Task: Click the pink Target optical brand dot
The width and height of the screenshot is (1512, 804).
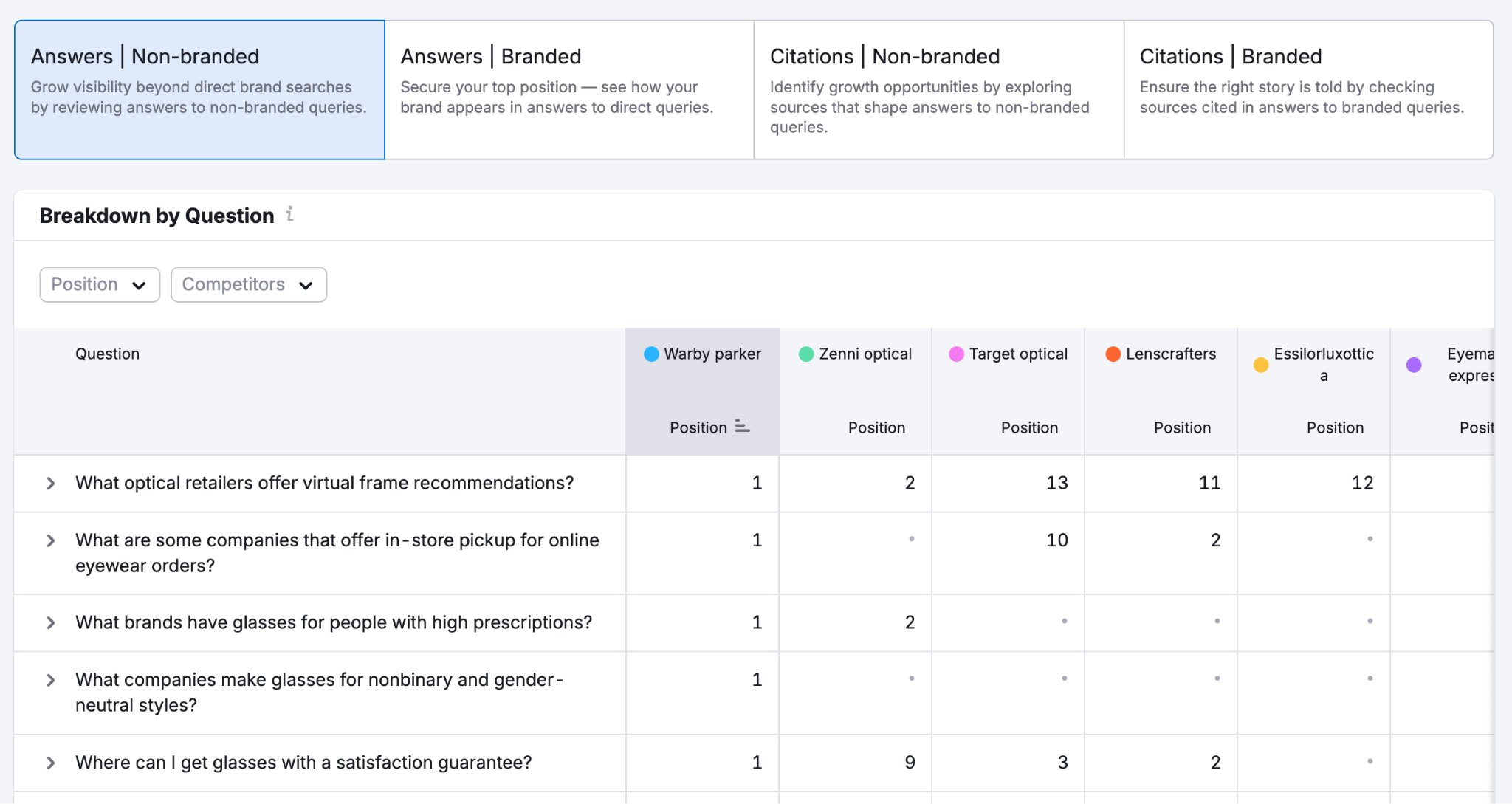Action: click(957, 354)
